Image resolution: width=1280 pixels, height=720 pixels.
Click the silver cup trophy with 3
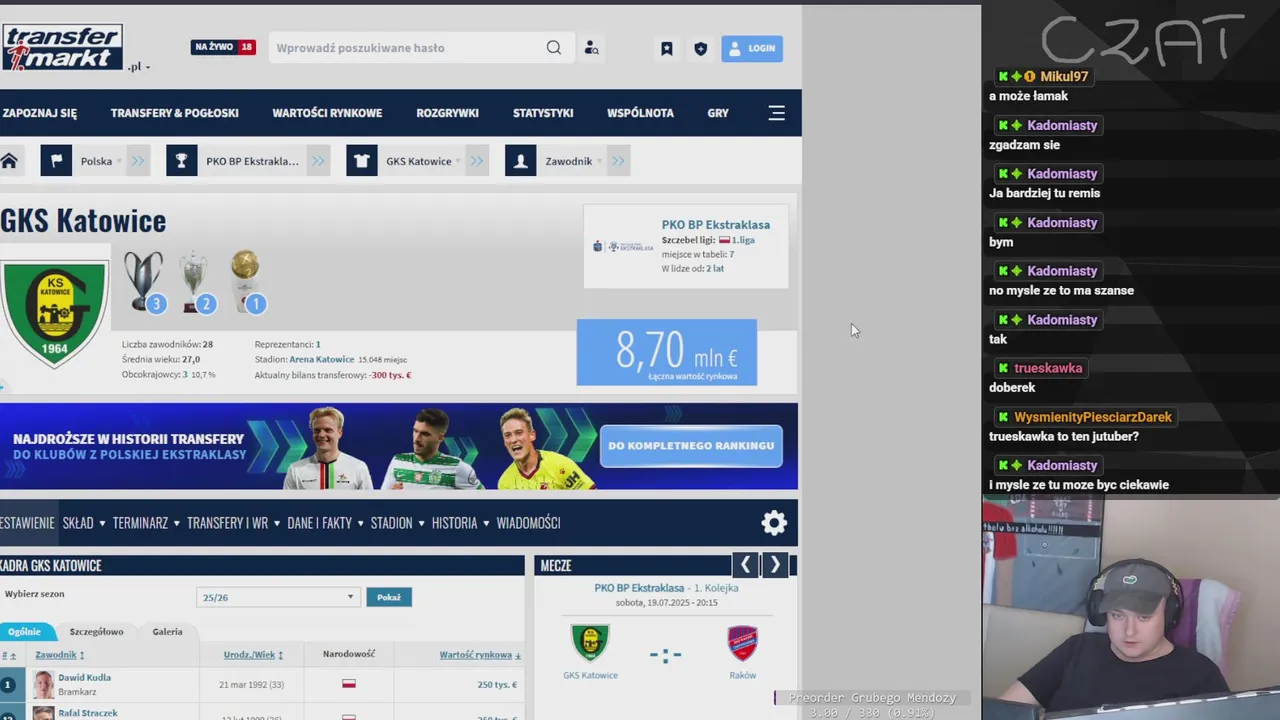(143, 281)
